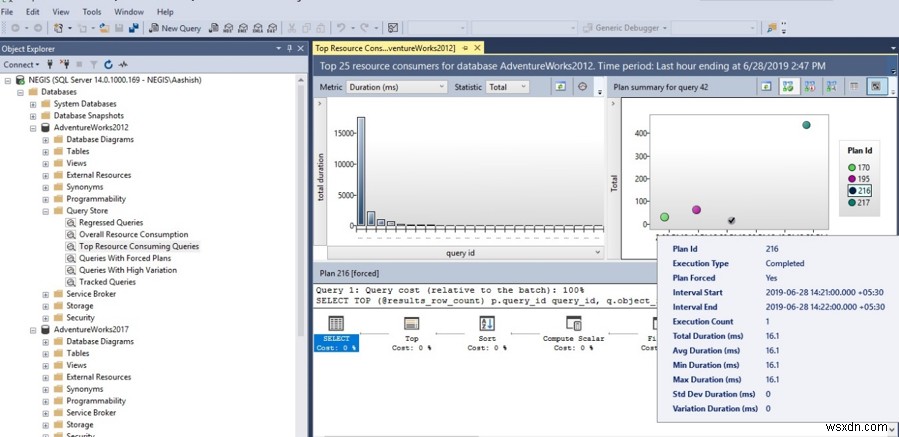Click the Disconnect plug icon in Object Explorer

(x=65, y=65)
